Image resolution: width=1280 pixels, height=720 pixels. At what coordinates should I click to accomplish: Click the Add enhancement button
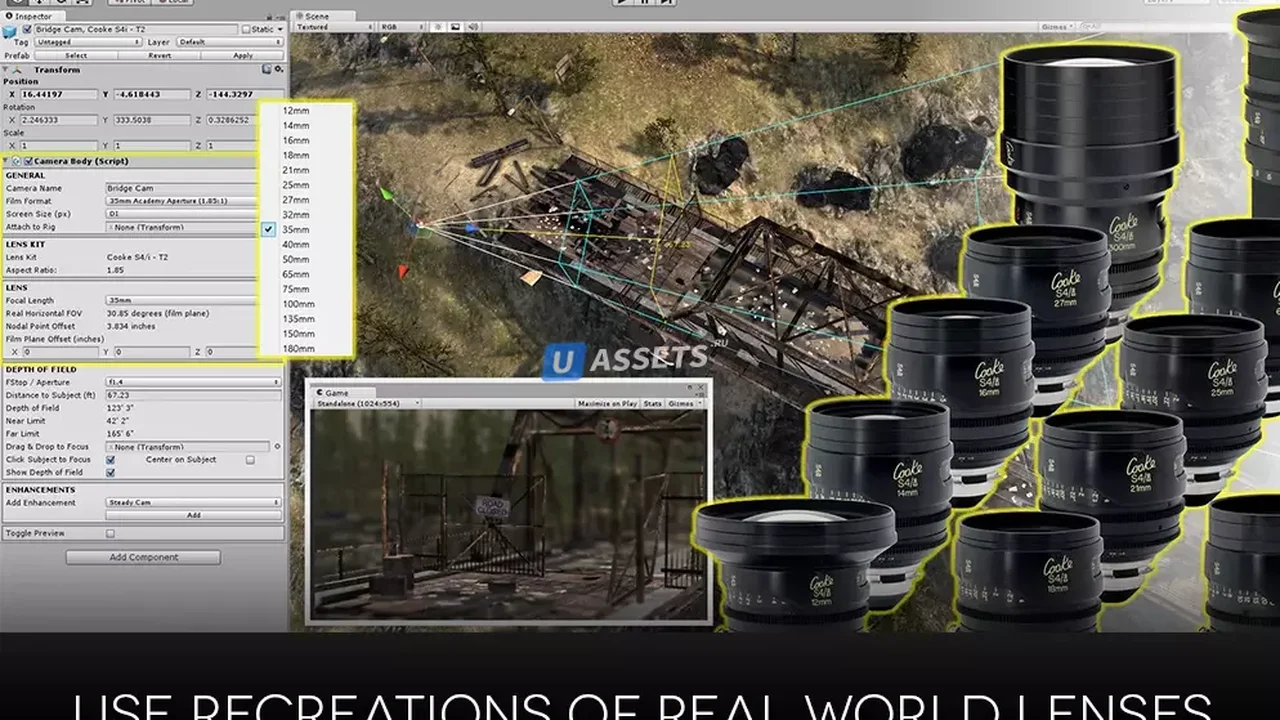click(193, 515)
